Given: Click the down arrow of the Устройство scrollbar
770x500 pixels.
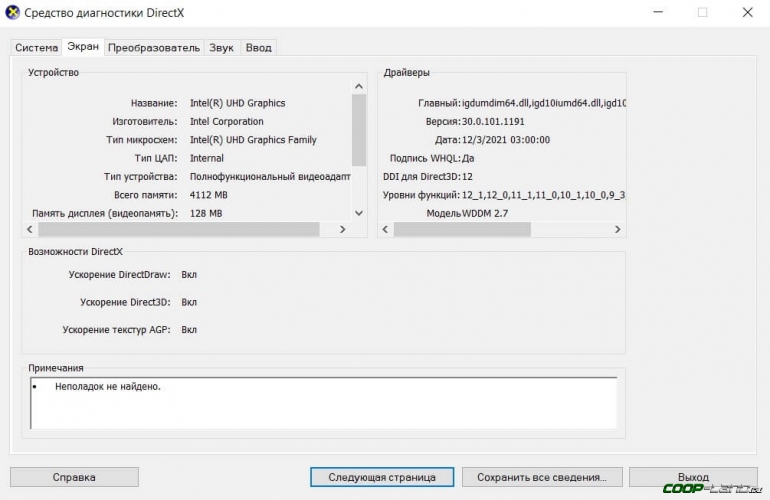Looking at the screenshot, I should click(x=359, y=212).
